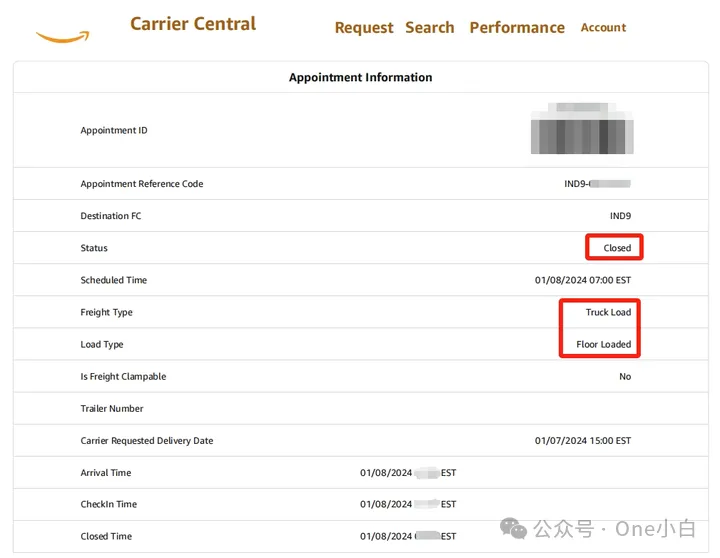Select the Closed Time 01/08/2024 value
Screen dimensions: 720x558
click(408, 536)
